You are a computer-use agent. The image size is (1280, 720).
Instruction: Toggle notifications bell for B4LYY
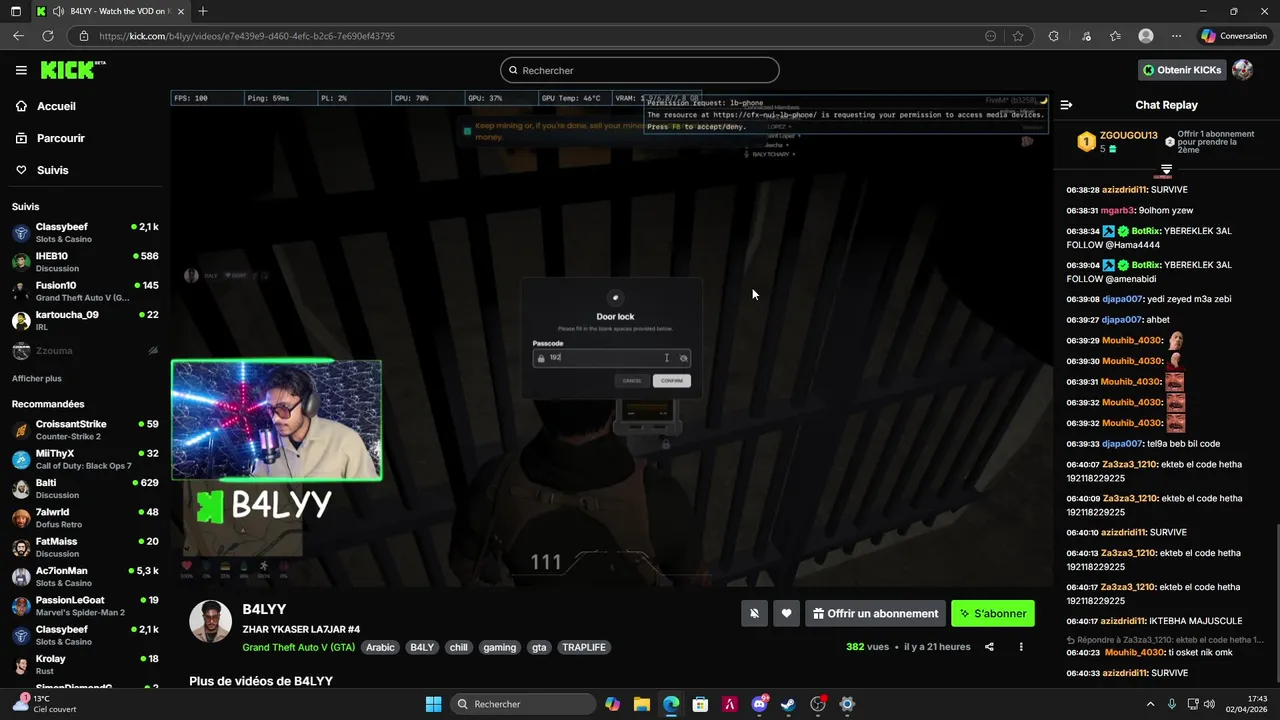point(755,613)
